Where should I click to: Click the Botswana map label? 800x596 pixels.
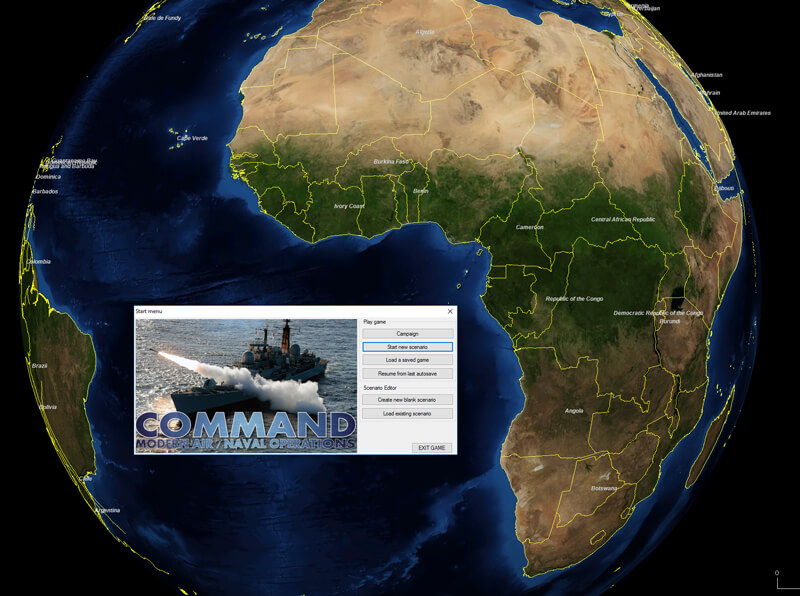(x=604, y=488)
